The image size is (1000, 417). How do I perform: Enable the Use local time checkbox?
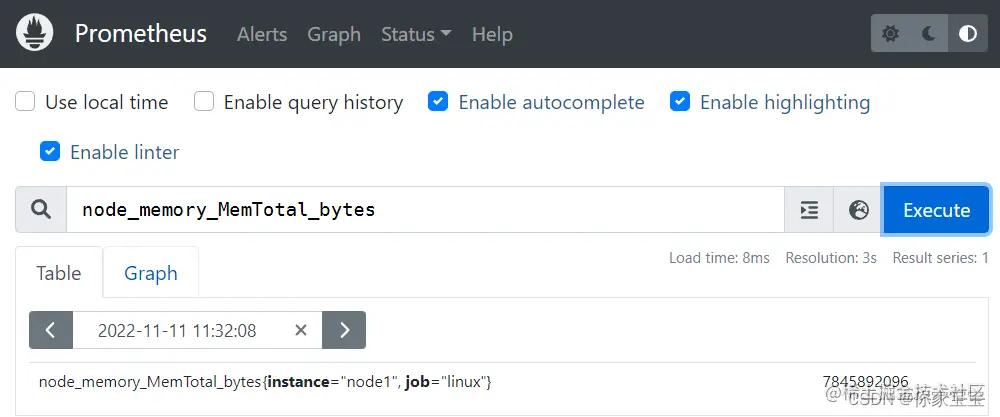(x=26, y=102)
